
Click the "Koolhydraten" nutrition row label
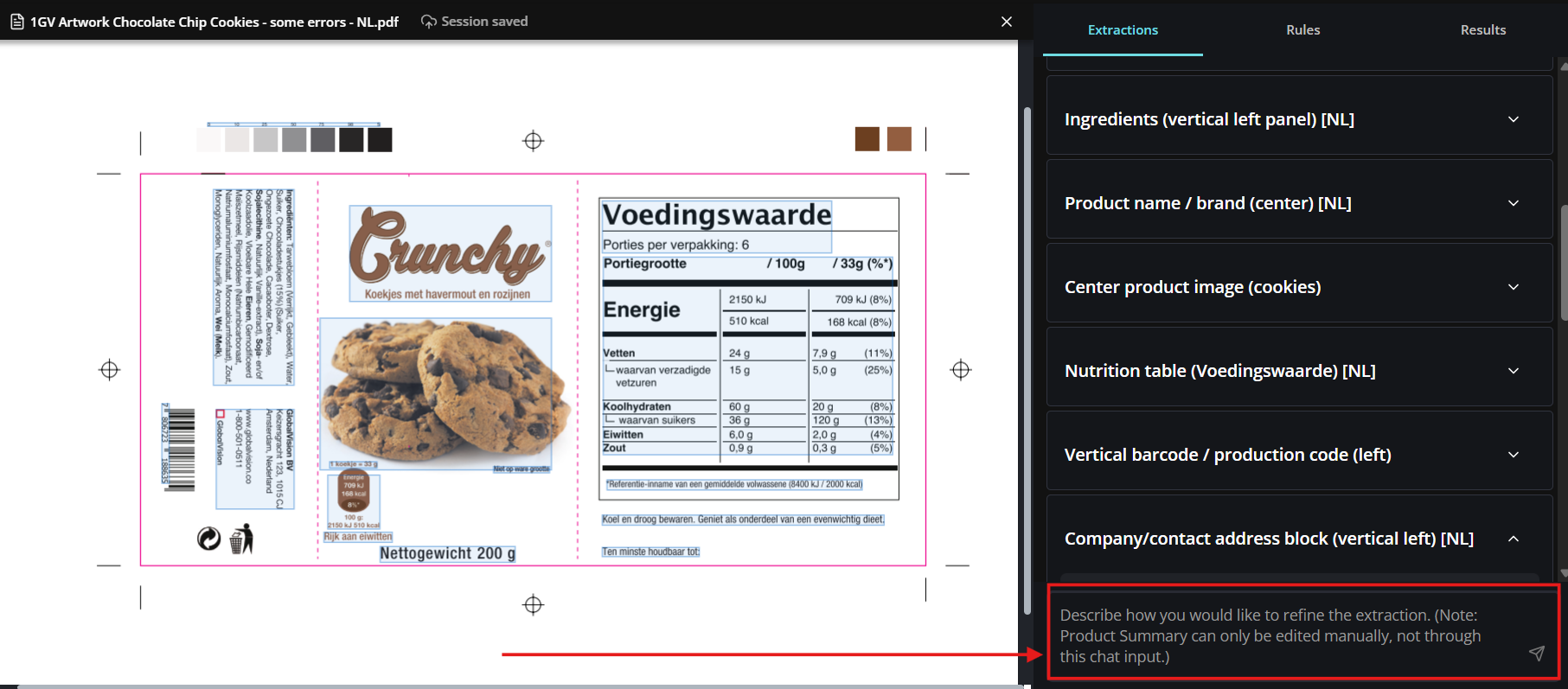[637, 406]
